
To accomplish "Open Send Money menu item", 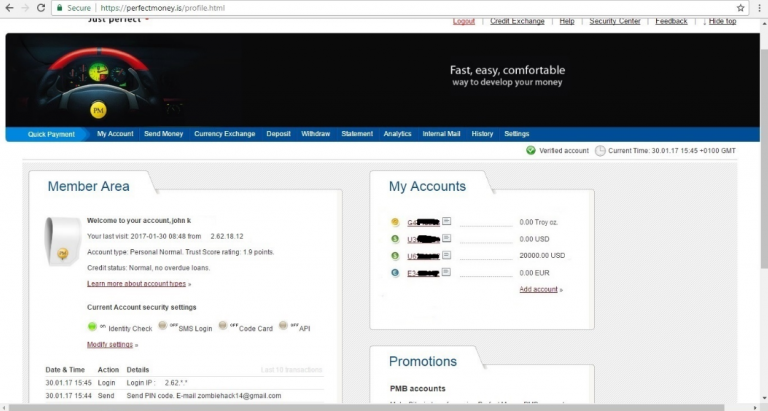I will point(164,134).
